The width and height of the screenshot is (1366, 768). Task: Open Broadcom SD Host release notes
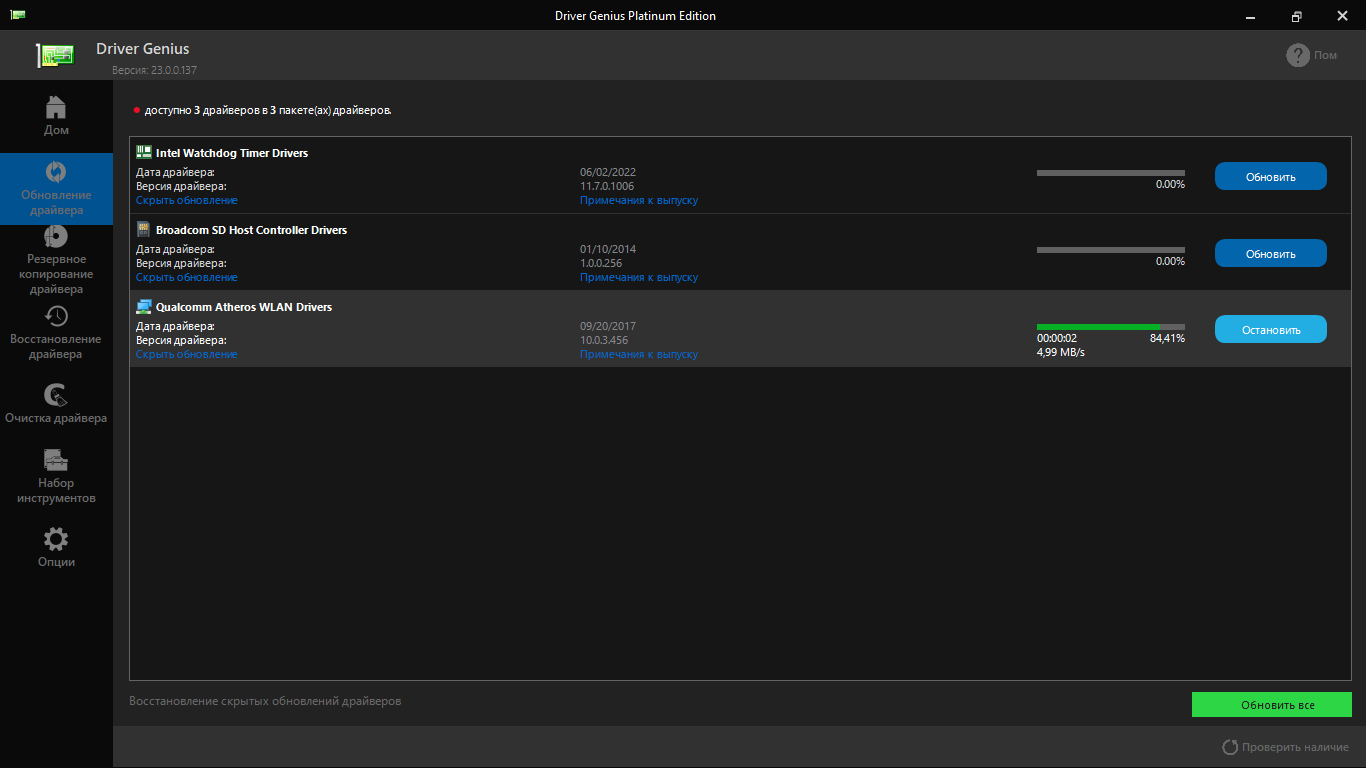click(639, 277)
